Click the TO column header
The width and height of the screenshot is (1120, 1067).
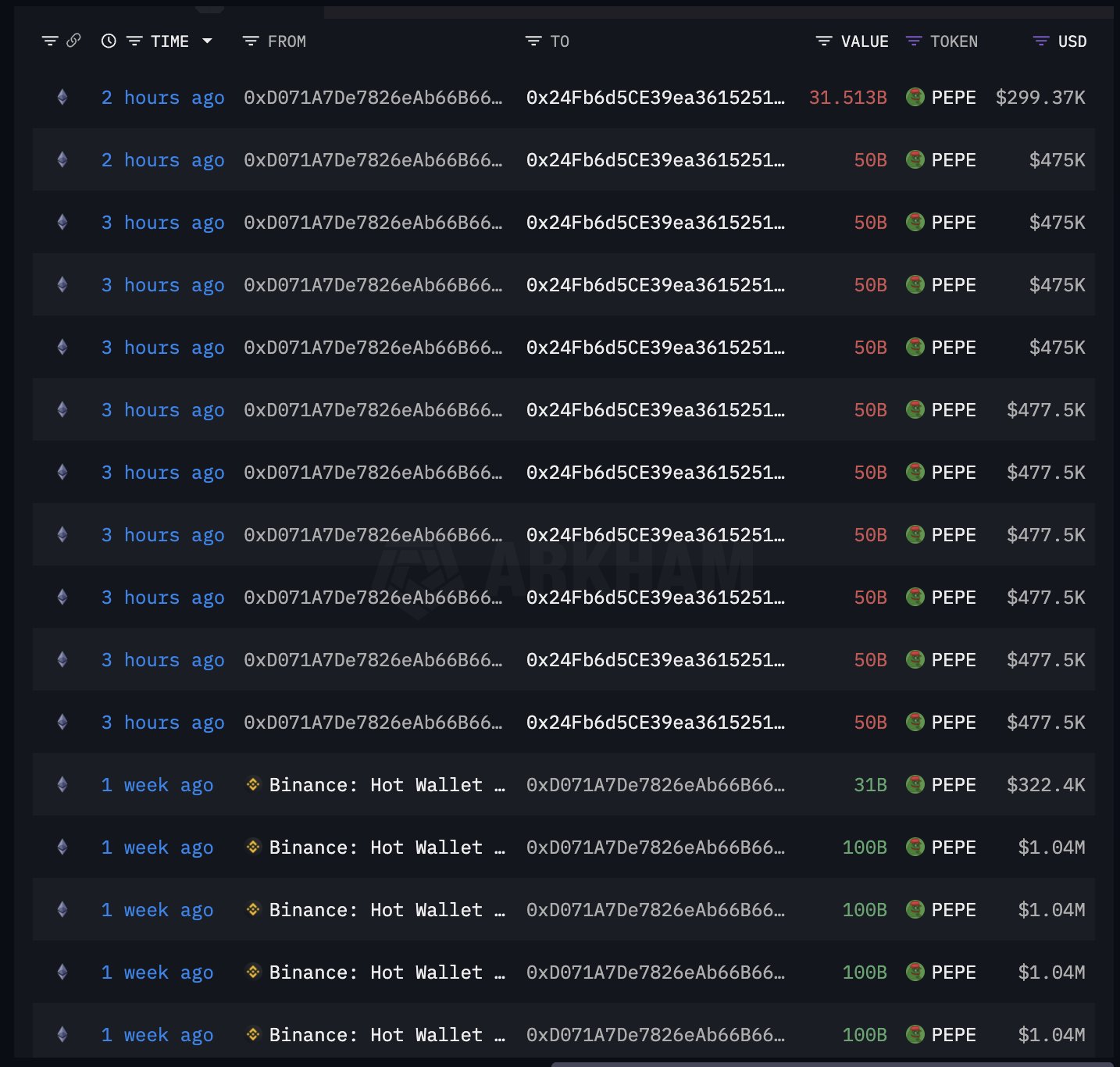(560, 41)
